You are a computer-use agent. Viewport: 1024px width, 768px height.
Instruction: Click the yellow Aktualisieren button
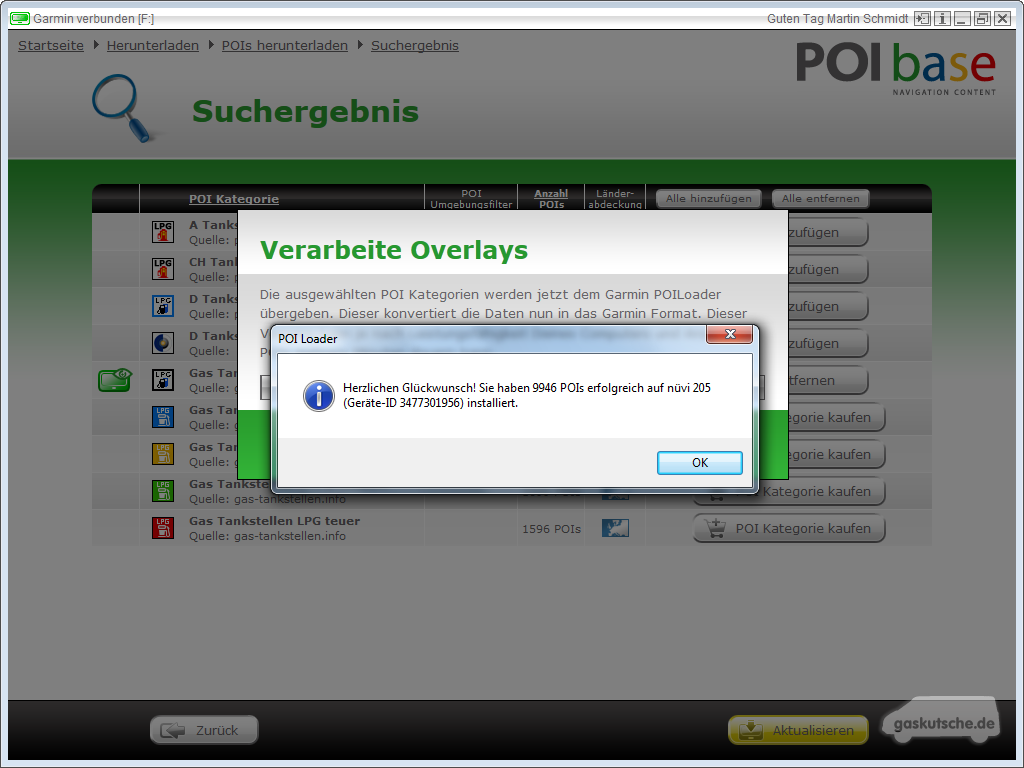point(798,730)
